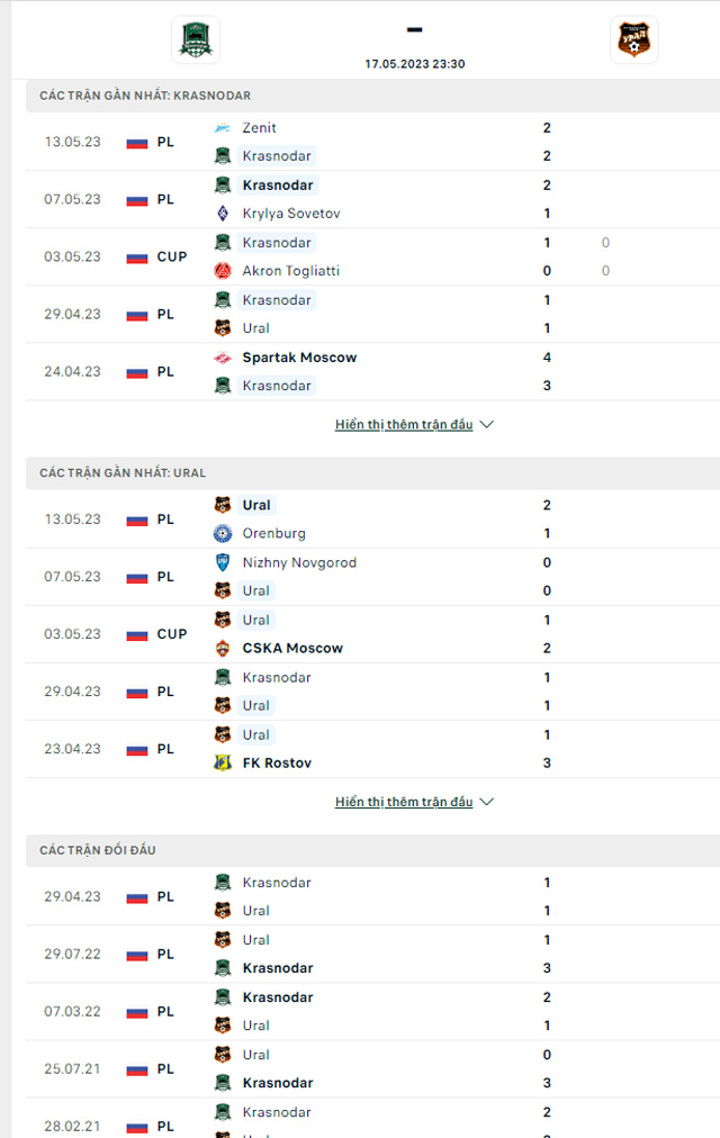Open 'Hiển thị thêm trận đấu' under Krasnodar section
Screen dimensions: 720x1138
tap(404, 425)
